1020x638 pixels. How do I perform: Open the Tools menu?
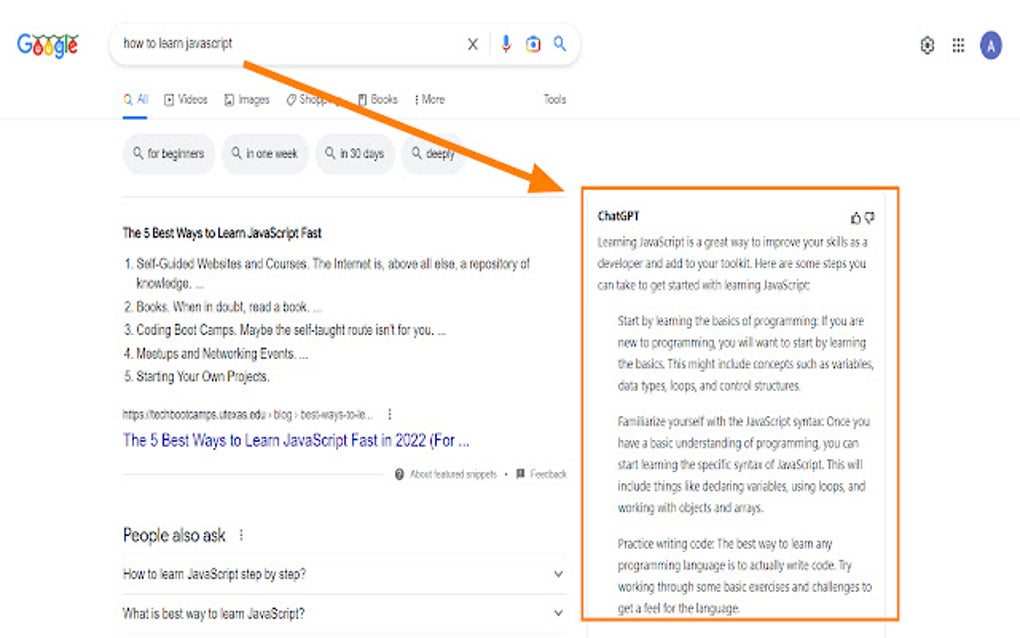554,99
